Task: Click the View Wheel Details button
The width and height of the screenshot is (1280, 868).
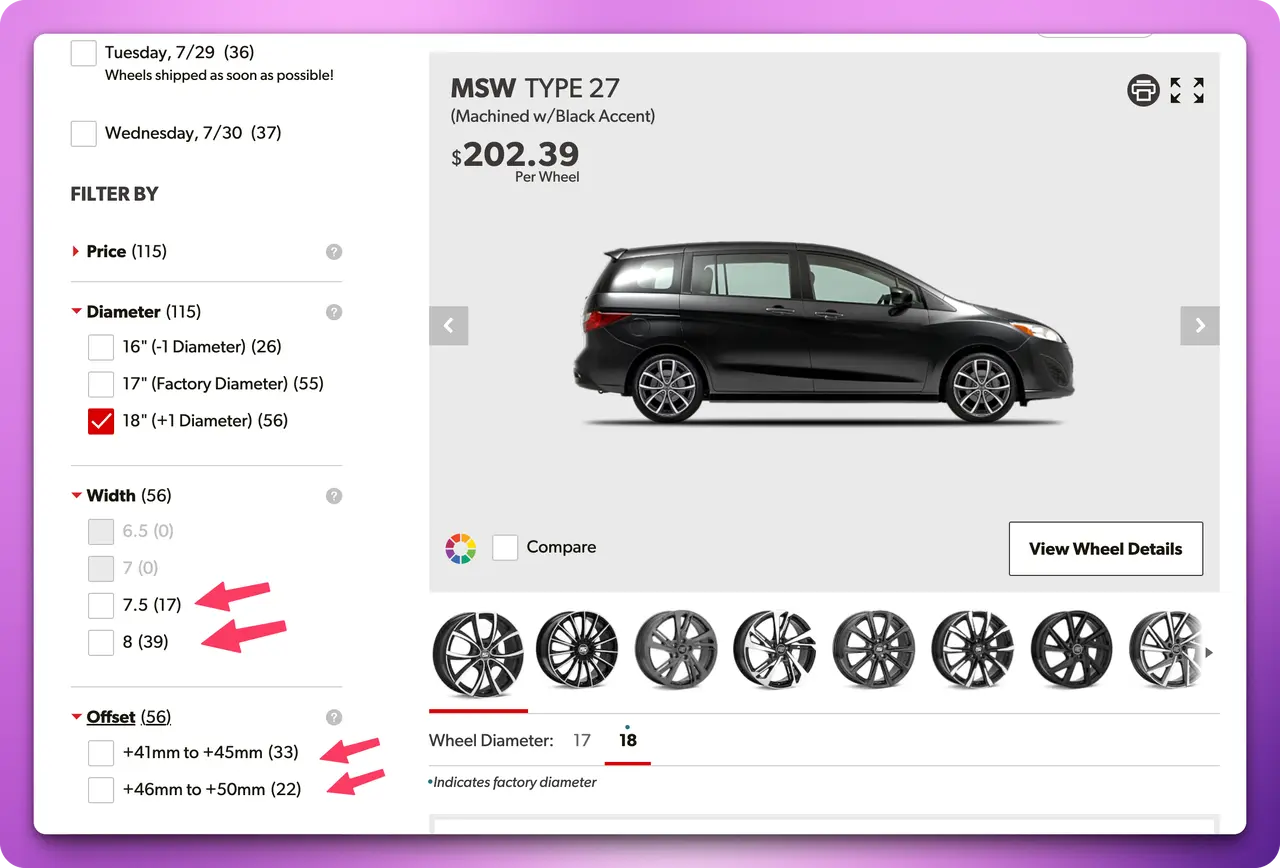Action: [x=1106, y=549]
